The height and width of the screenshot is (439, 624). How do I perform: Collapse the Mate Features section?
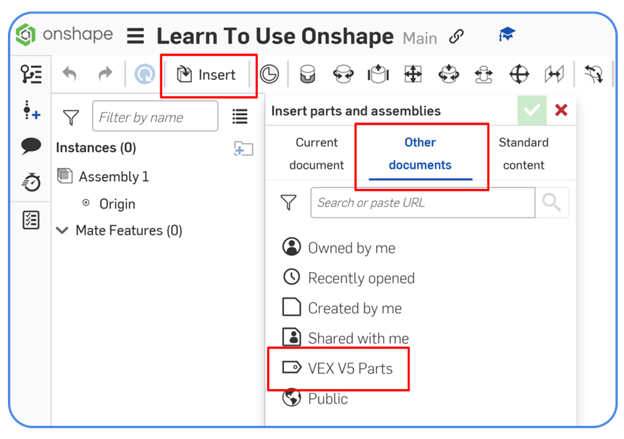(x=63, y=230)
